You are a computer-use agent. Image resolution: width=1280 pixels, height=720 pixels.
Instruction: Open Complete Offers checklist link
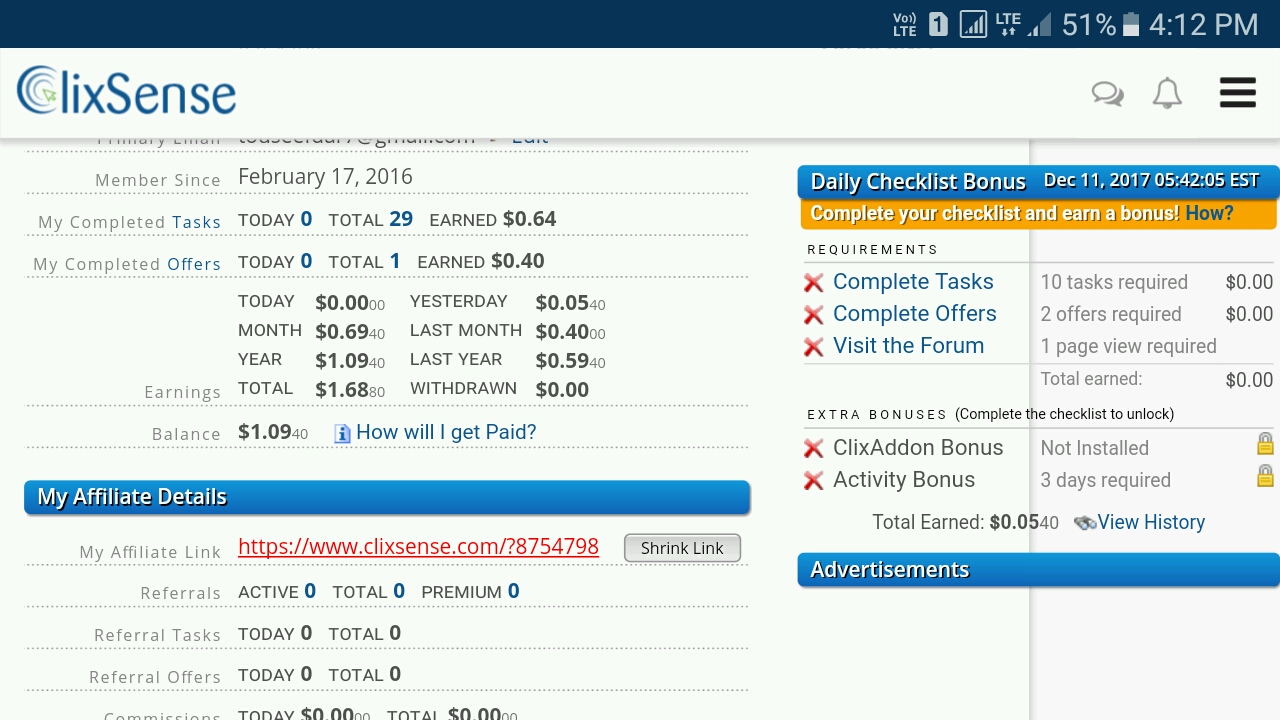tap(914, 313)
